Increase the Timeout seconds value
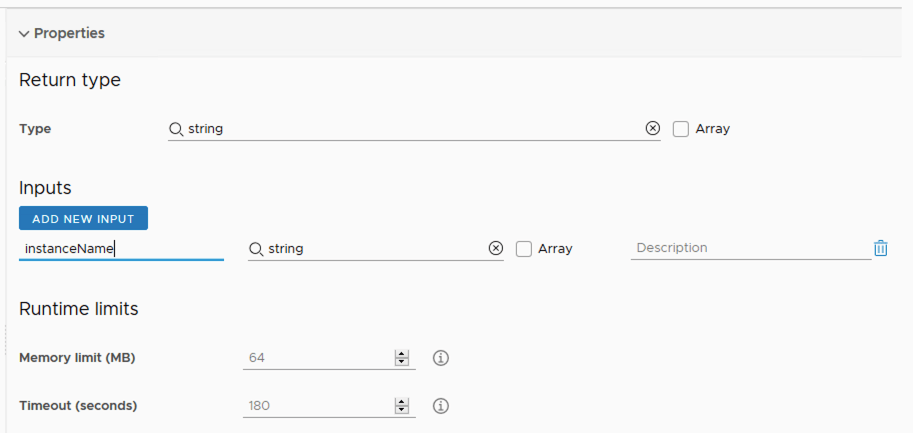Screen dimensions: 913x433 (402, 402)
